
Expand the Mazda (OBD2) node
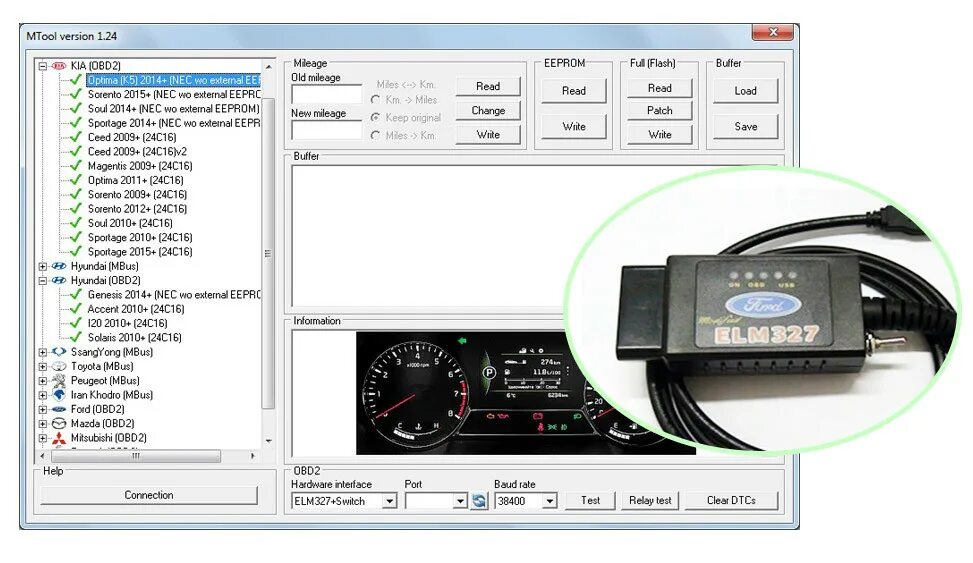[43, 424]
